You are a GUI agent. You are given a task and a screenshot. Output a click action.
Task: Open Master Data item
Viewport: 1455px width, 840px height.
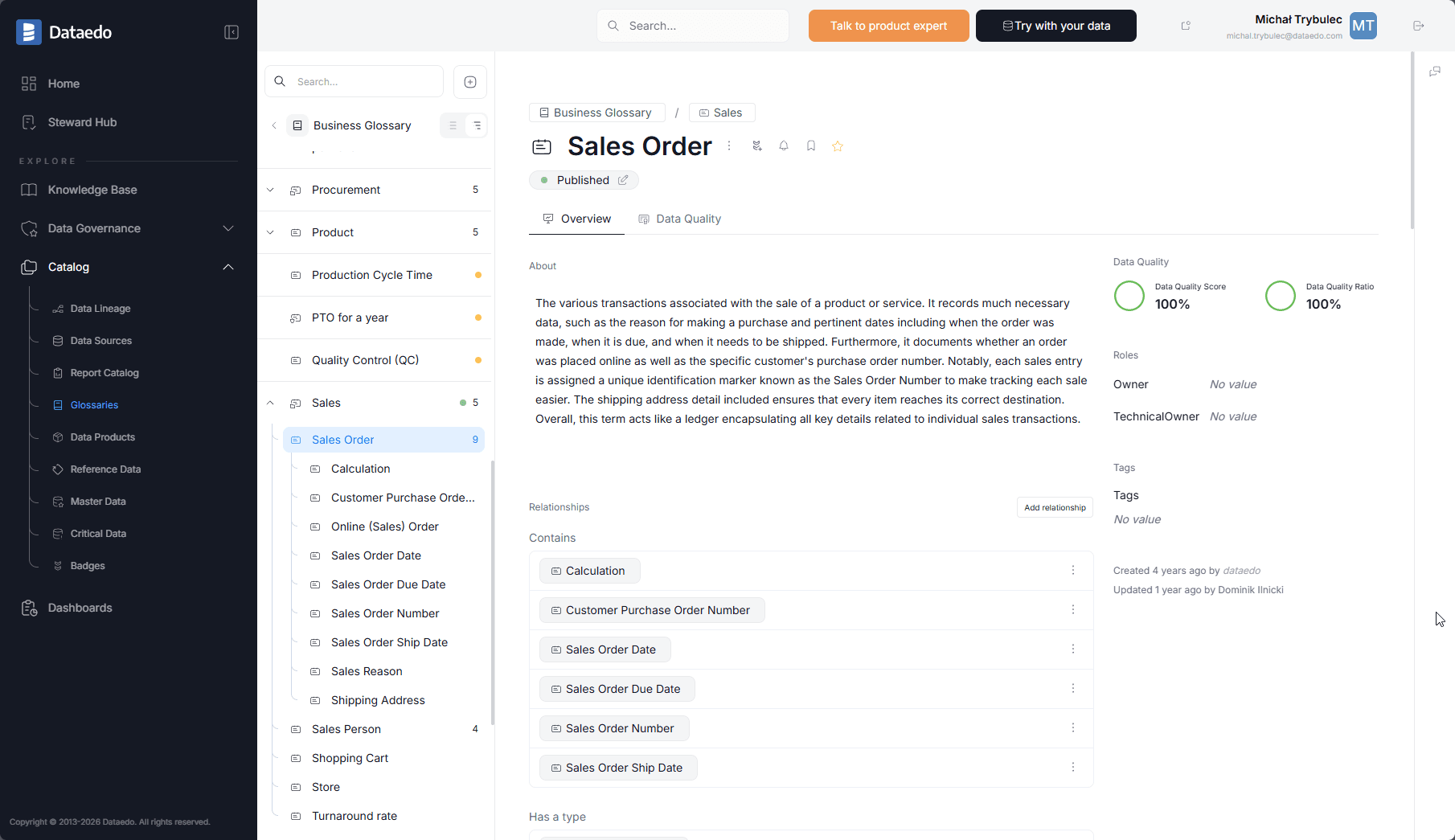pos(98,502)
